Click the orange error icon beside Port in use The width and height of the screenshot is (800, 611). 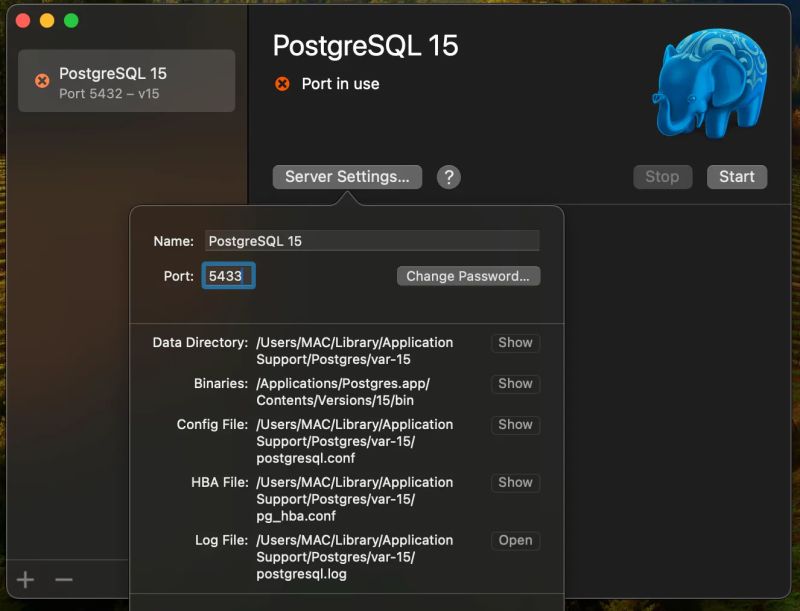tap(281, 84)
